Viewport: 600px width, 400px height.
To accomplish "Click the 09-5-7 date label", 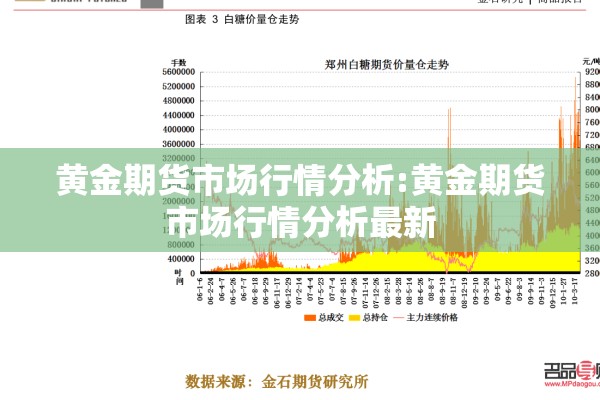I will point(498,289).
